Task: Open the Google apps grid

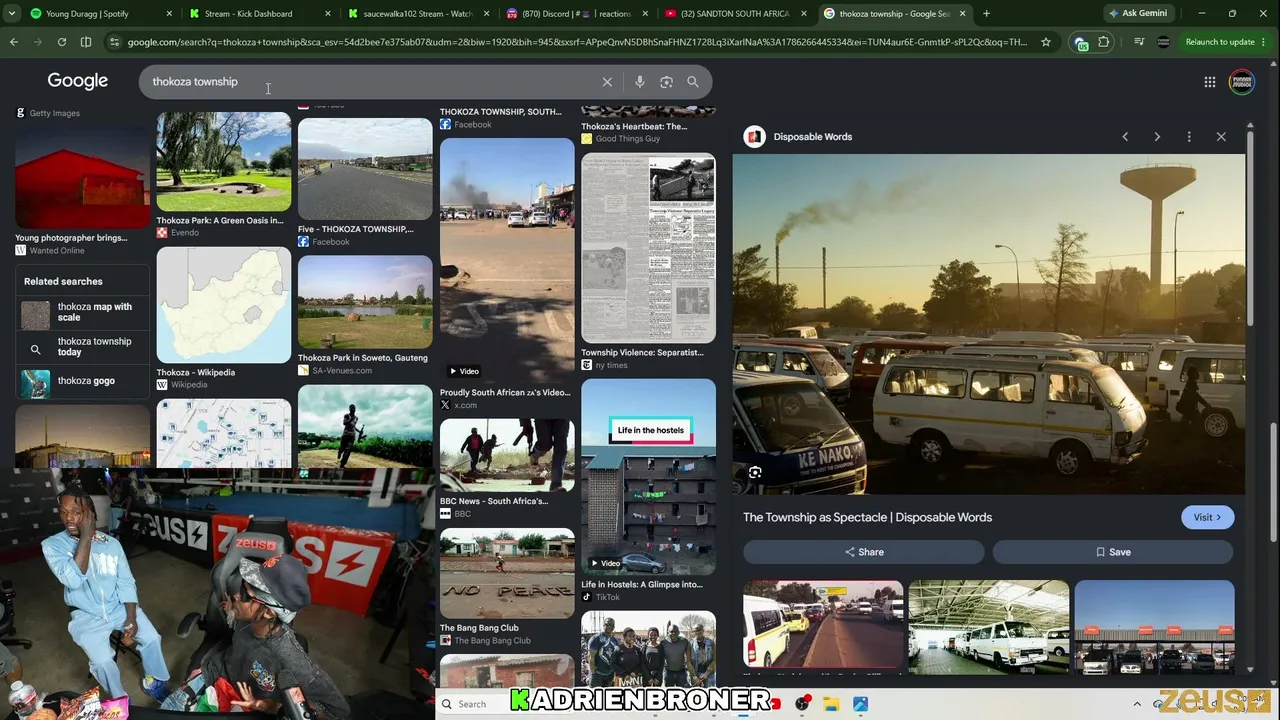Action: click(x=1210, y=82)
